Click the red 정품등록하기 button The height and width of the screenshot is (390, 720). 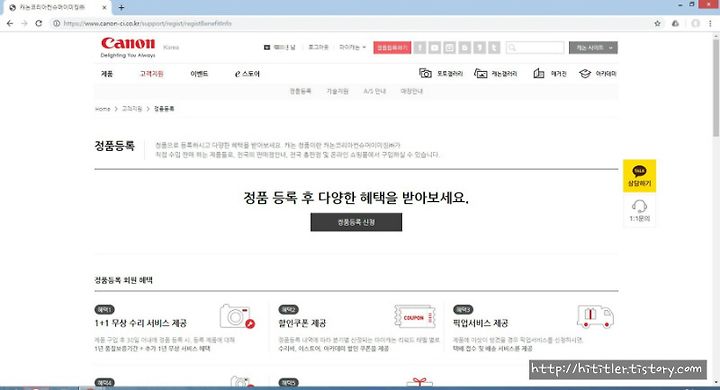[392, 47]
